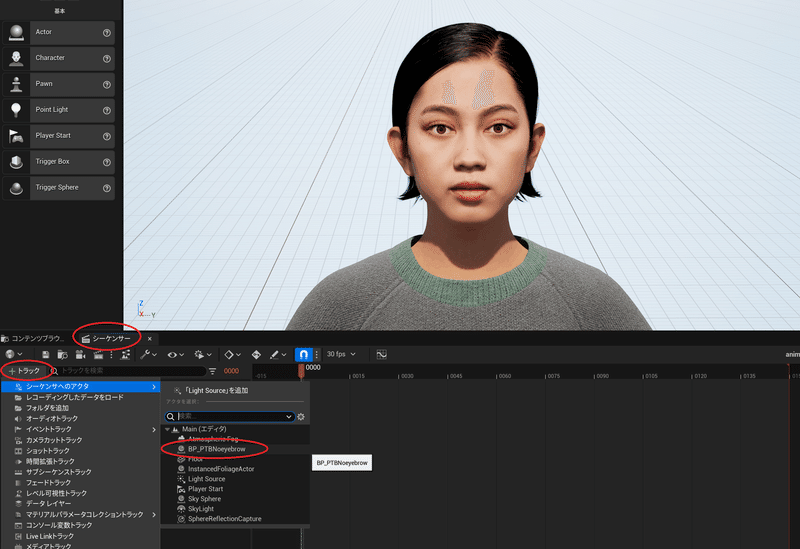Open the curve editor icon

pos(381,354)
